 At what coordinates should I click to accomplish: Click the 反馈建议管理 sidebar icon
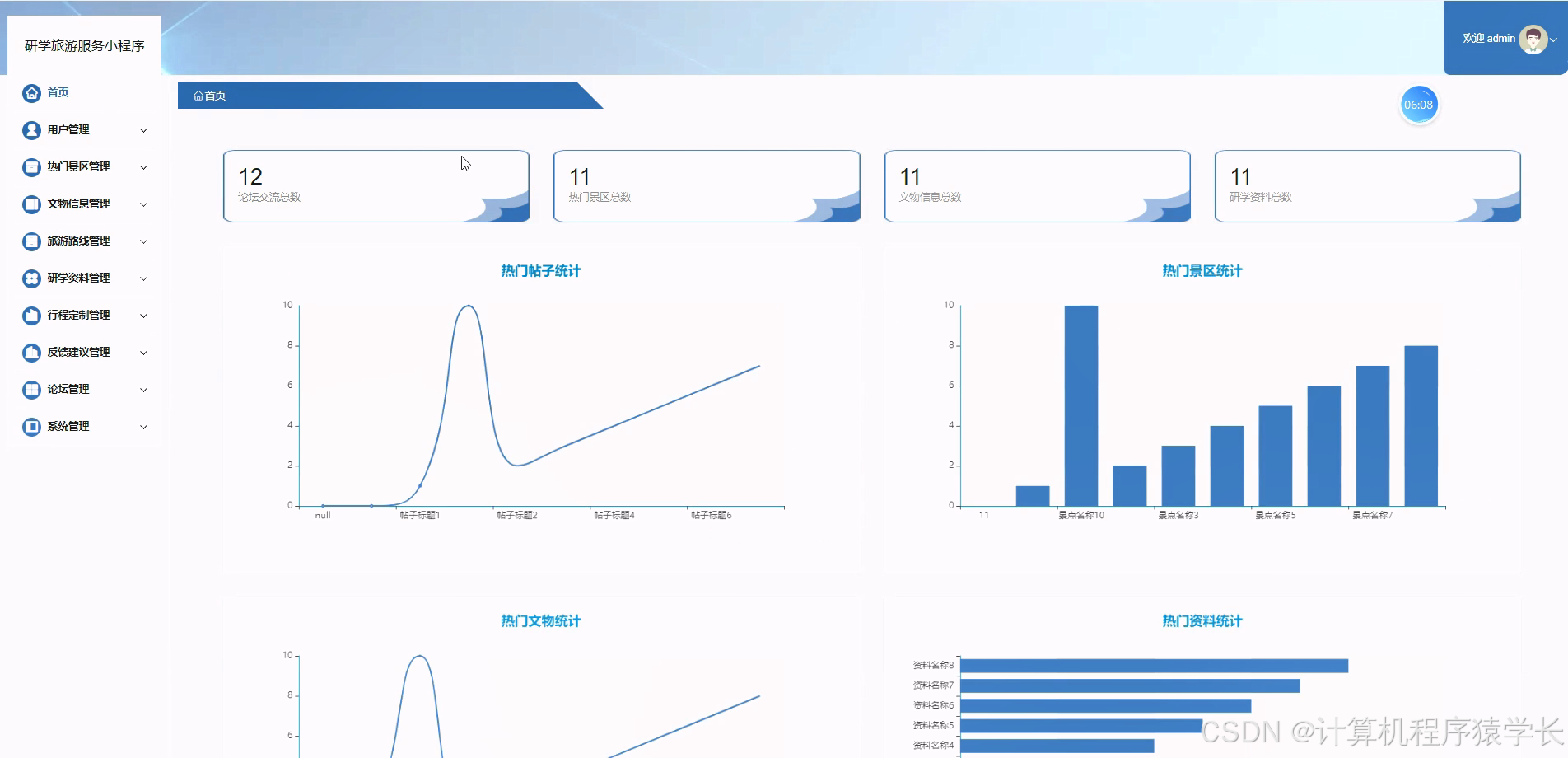pos(31,353)
